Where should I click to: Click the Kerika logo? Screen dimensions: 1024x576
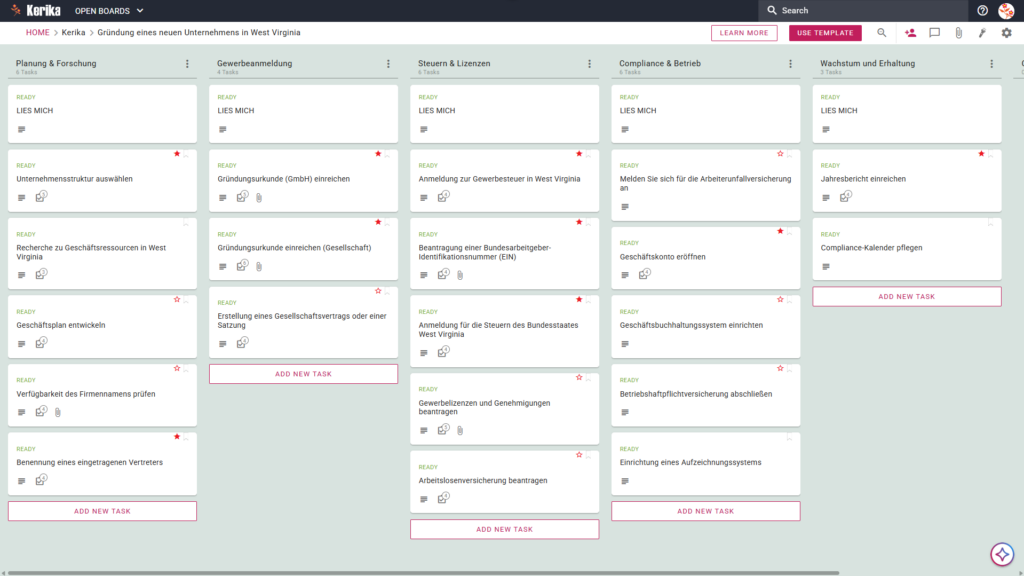[37, 10]
